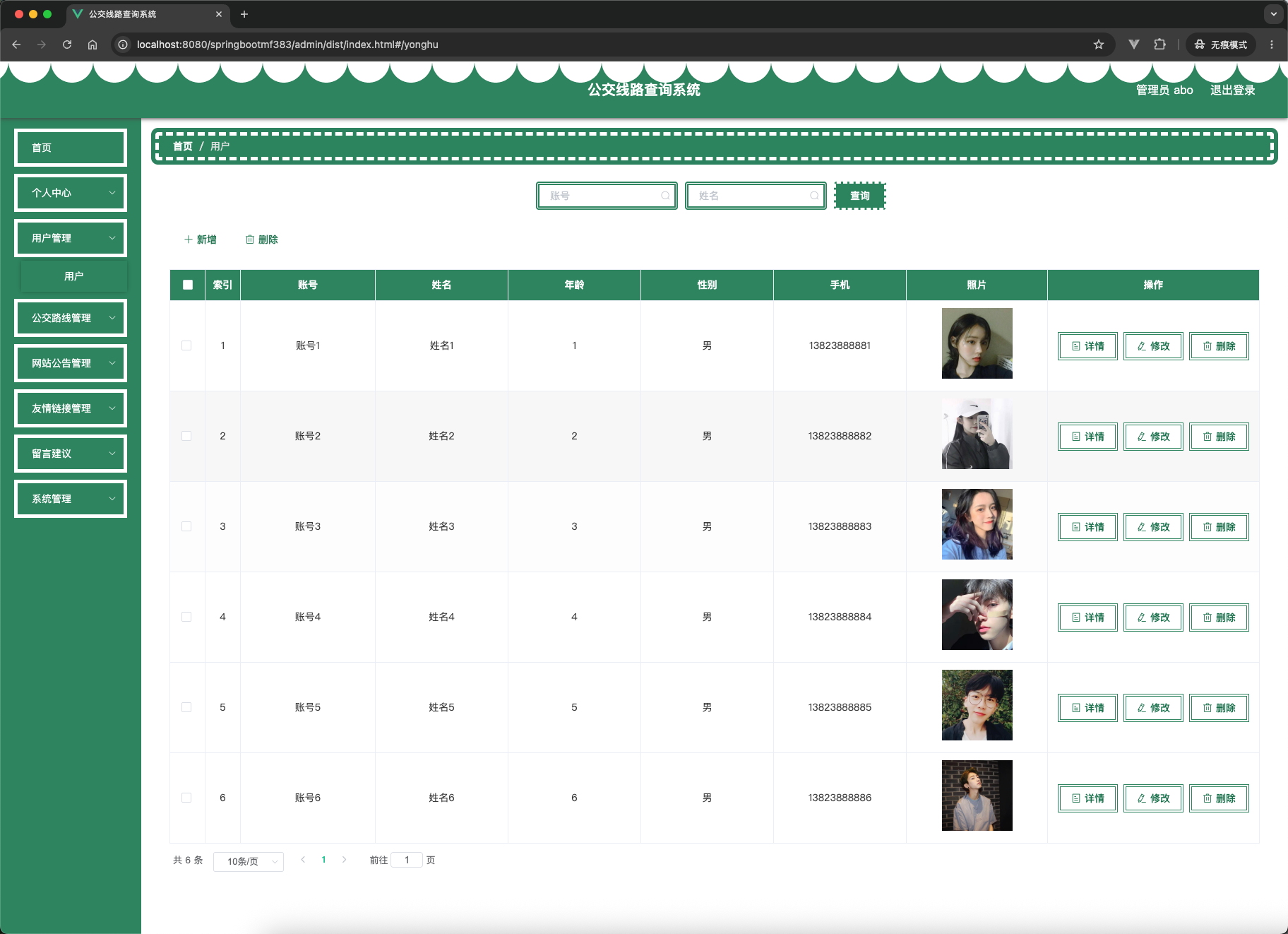Screen dimensions: 1288x934
Task: Expand the 系统管理 sidebar menu
Action: click(x=71, y=499)
